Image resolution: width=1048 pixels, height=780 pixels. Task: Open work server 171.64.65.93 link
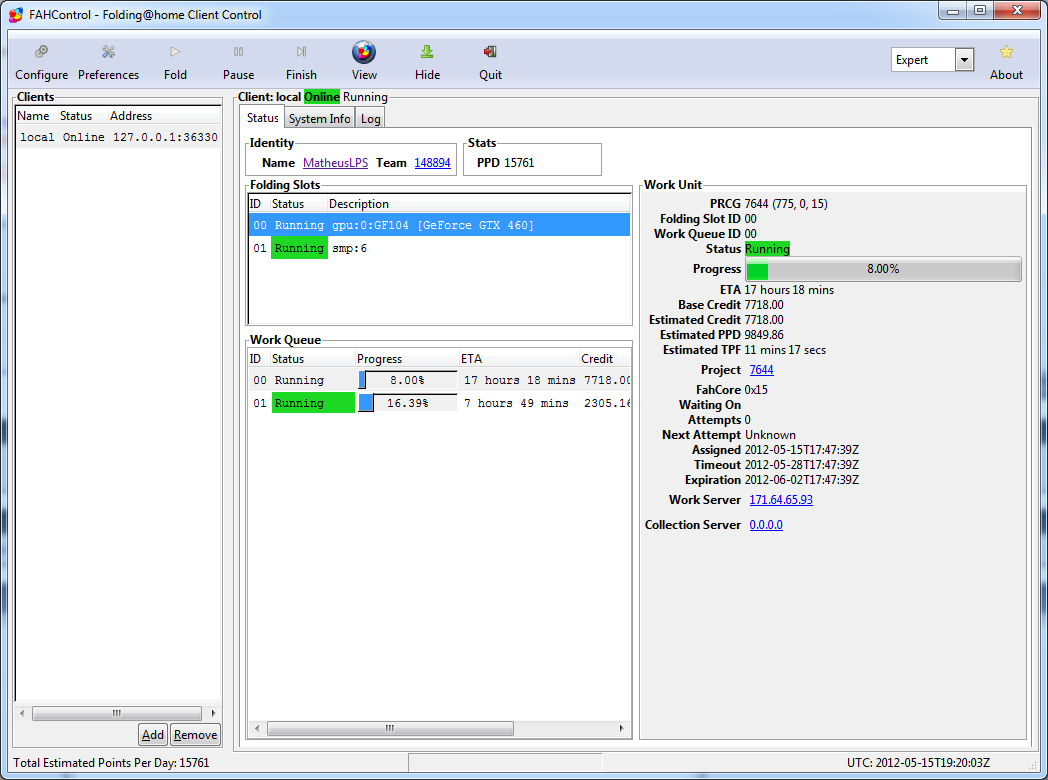pos(781,499)
